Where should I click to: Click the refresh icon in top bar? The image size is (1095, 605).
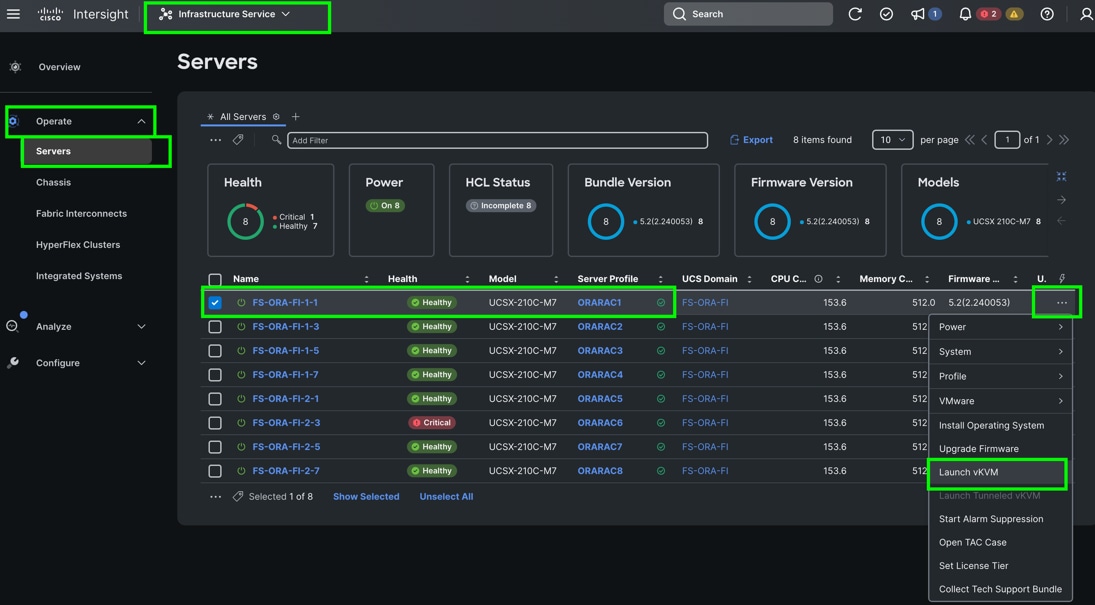[x=855, y=14]
